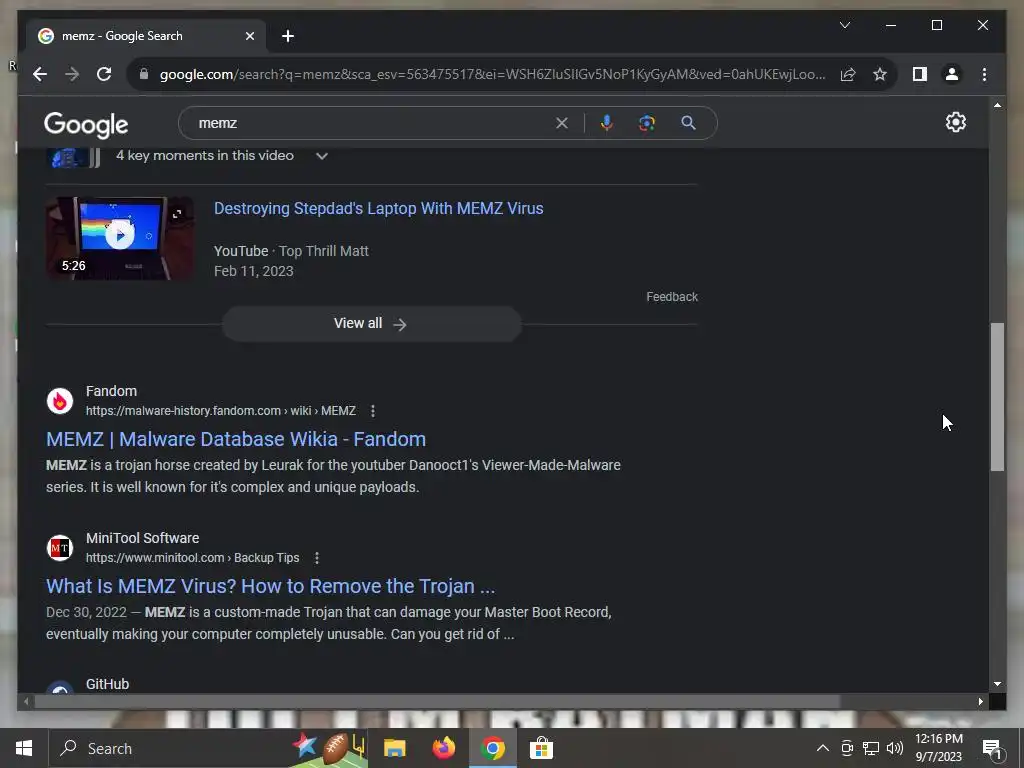Click Meet Now tray icon
This screenshot has height=768, width=1024.
847,748
